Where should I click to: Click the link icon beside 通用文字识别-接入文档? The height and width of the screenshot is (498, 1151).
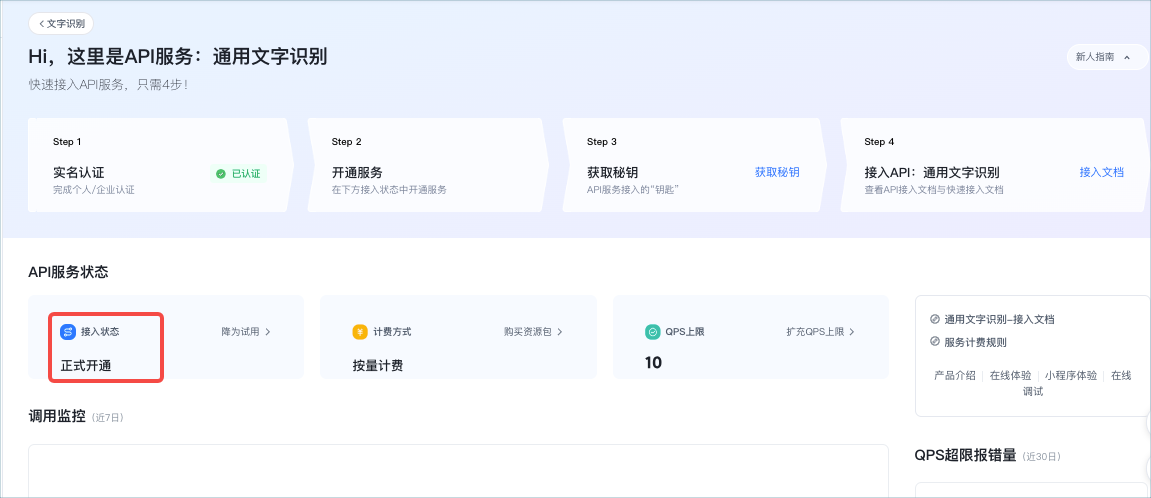pyautogui.click(x=934, y=320)
